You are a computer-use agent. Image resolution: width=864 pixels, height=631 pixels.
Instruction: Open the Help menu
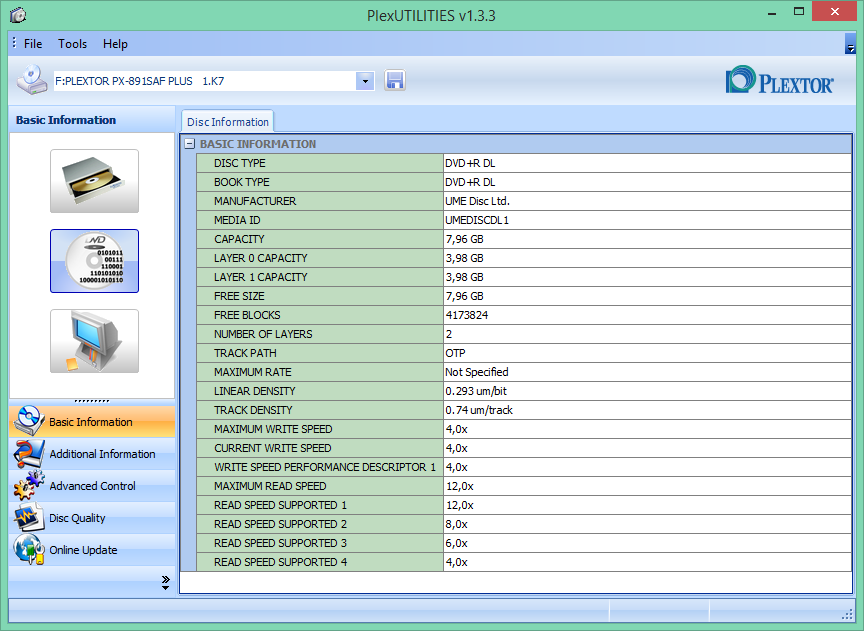tap(115, 44)
